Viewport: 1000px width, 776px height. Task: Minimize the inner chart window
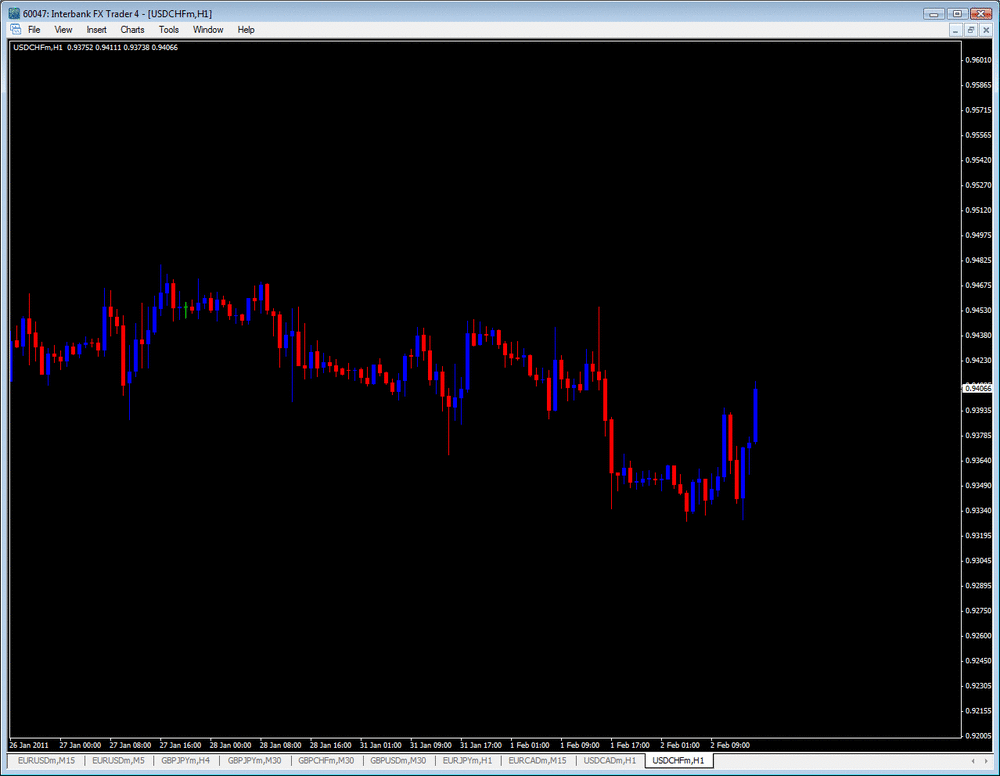(x=955, y=30)
